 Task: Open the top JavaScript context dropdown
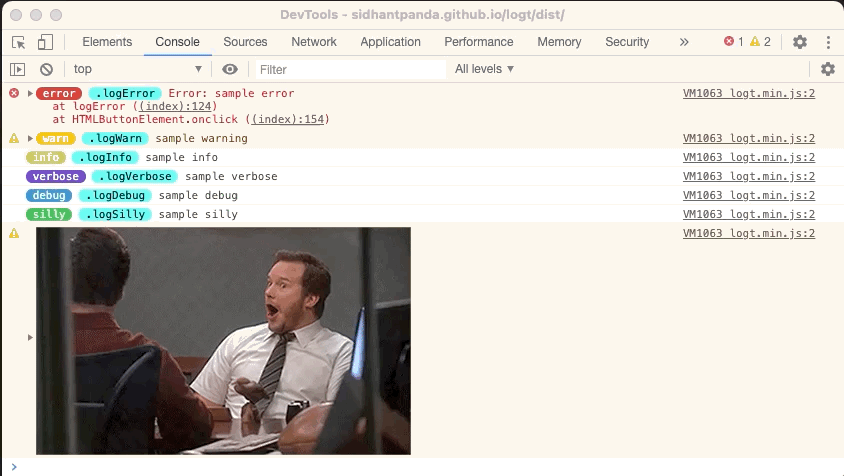[138, 69]
